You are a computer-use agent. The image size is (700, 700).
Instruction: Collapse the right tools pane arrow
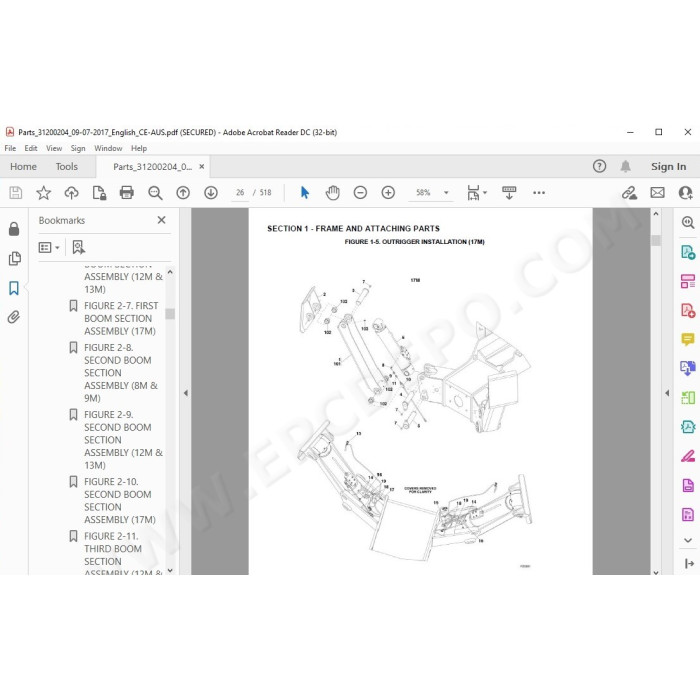pyautogui.click(x=667, y=393)
